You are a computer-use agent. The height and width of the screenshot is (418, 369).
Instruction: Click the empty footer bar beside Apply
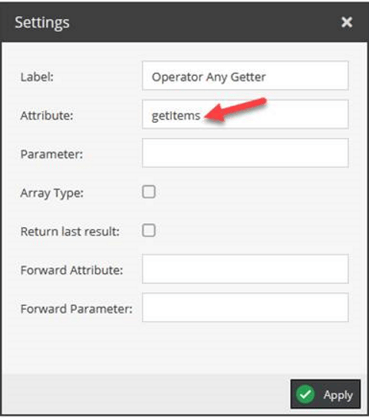[146, 394]
